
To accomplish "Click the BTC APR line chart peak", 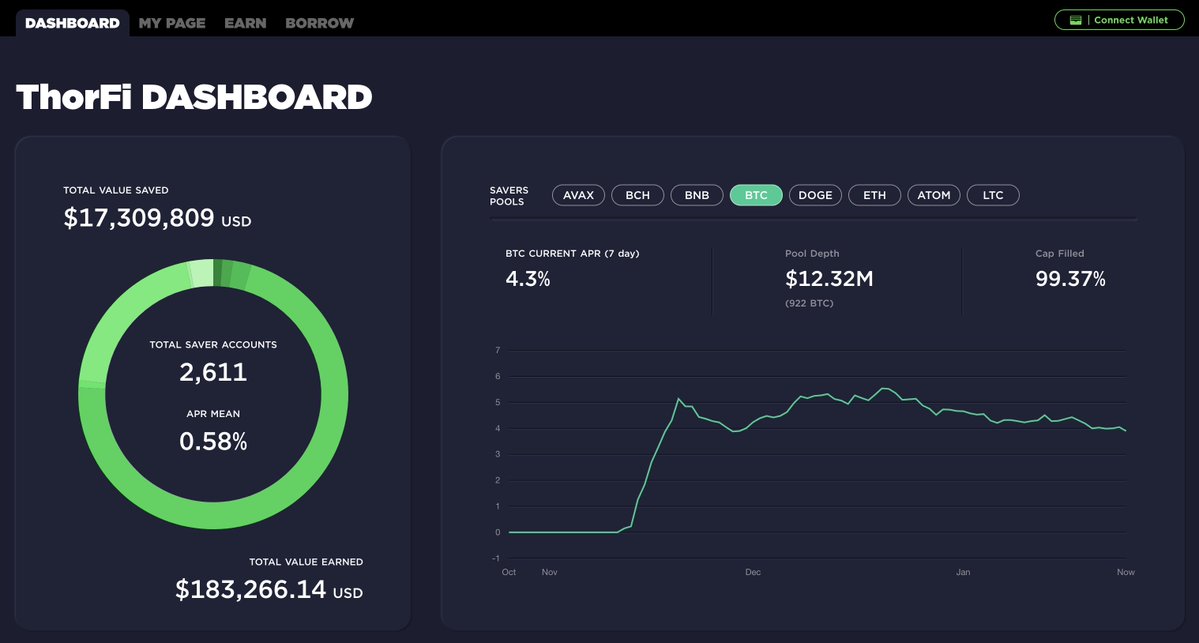I will click(x=883, y=388).
